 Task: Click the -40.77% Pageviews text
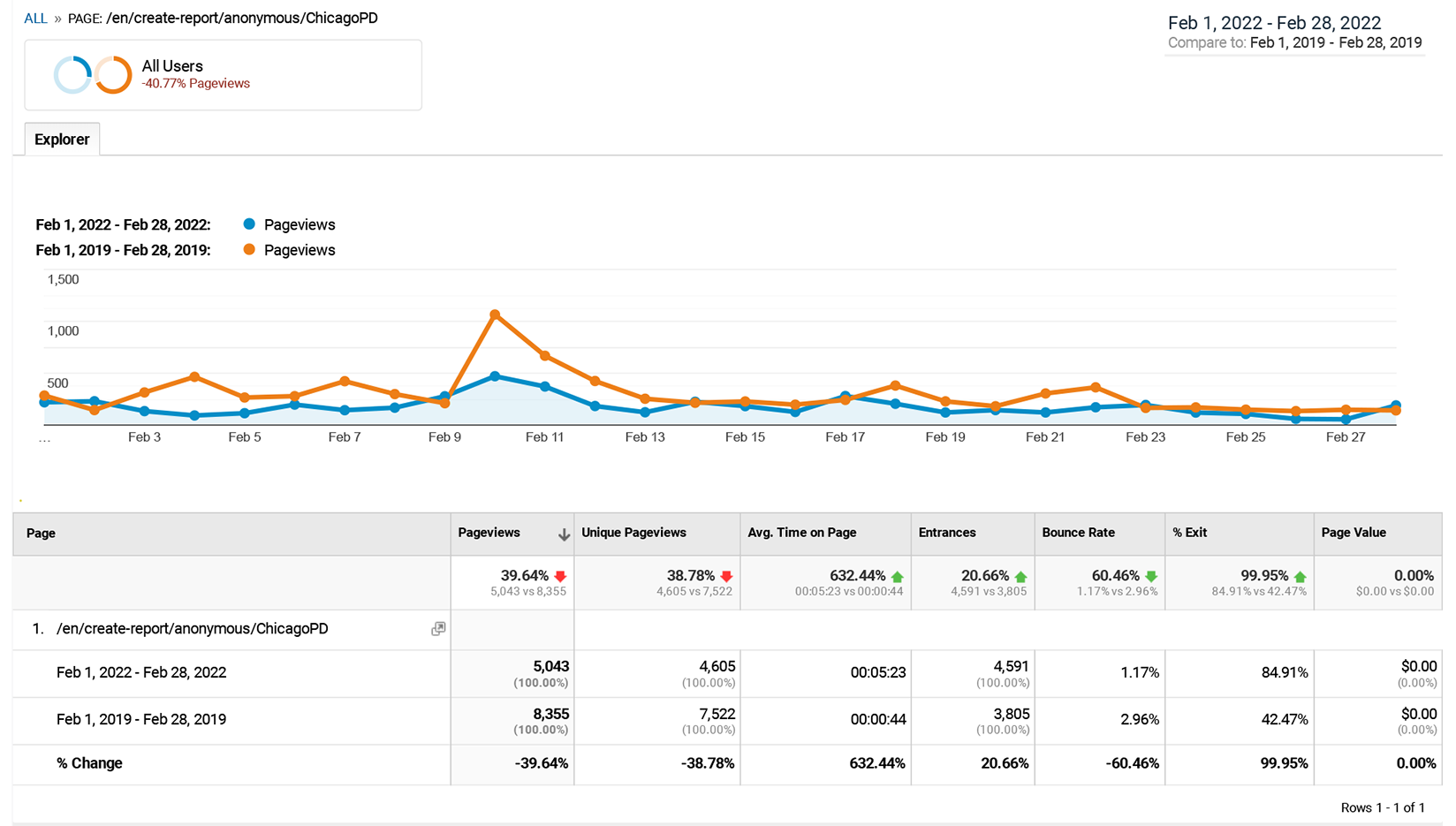tap(196, 84)
